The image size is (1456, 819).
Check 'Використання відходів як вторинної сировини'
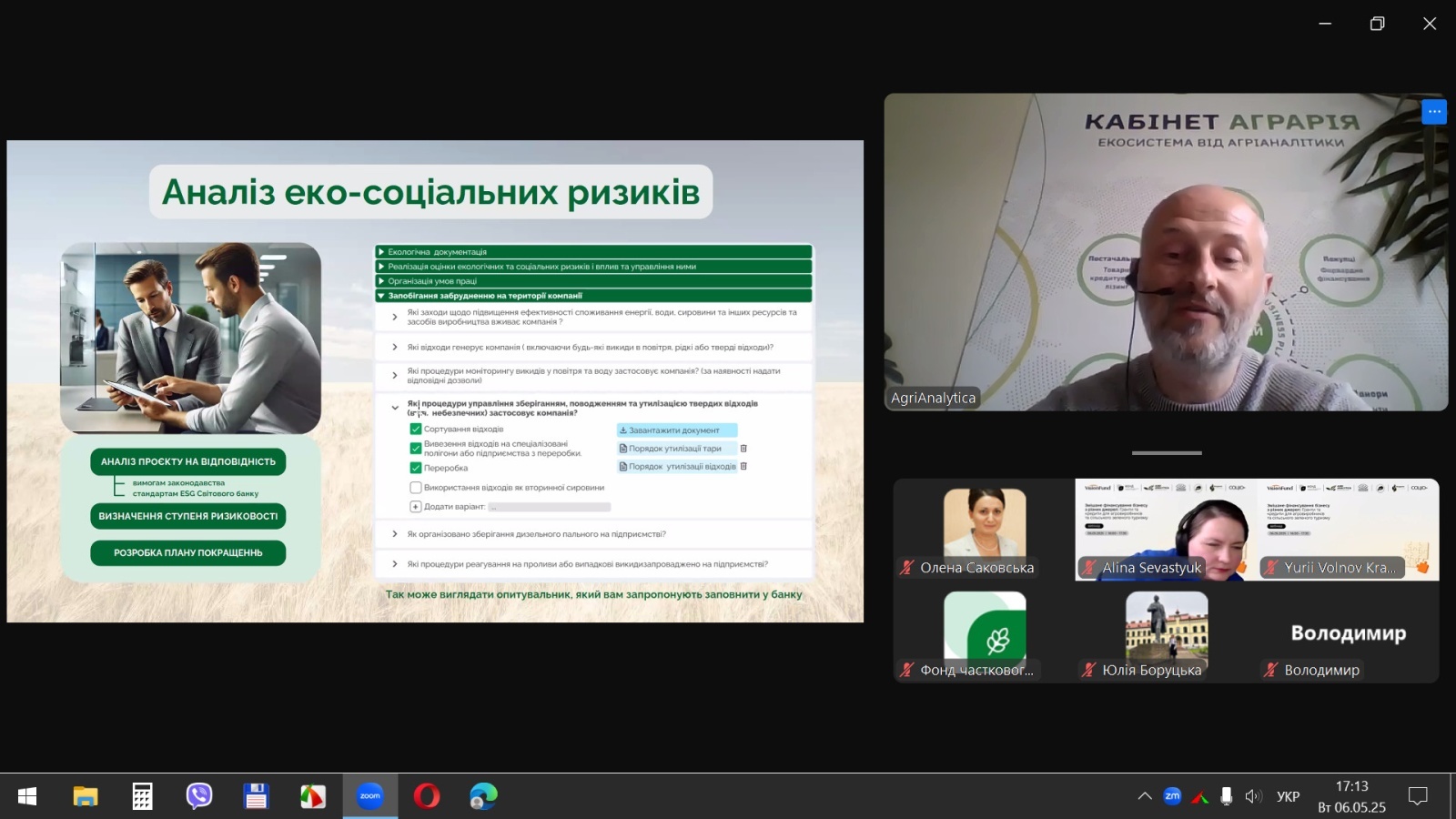[x=416, y=488]
